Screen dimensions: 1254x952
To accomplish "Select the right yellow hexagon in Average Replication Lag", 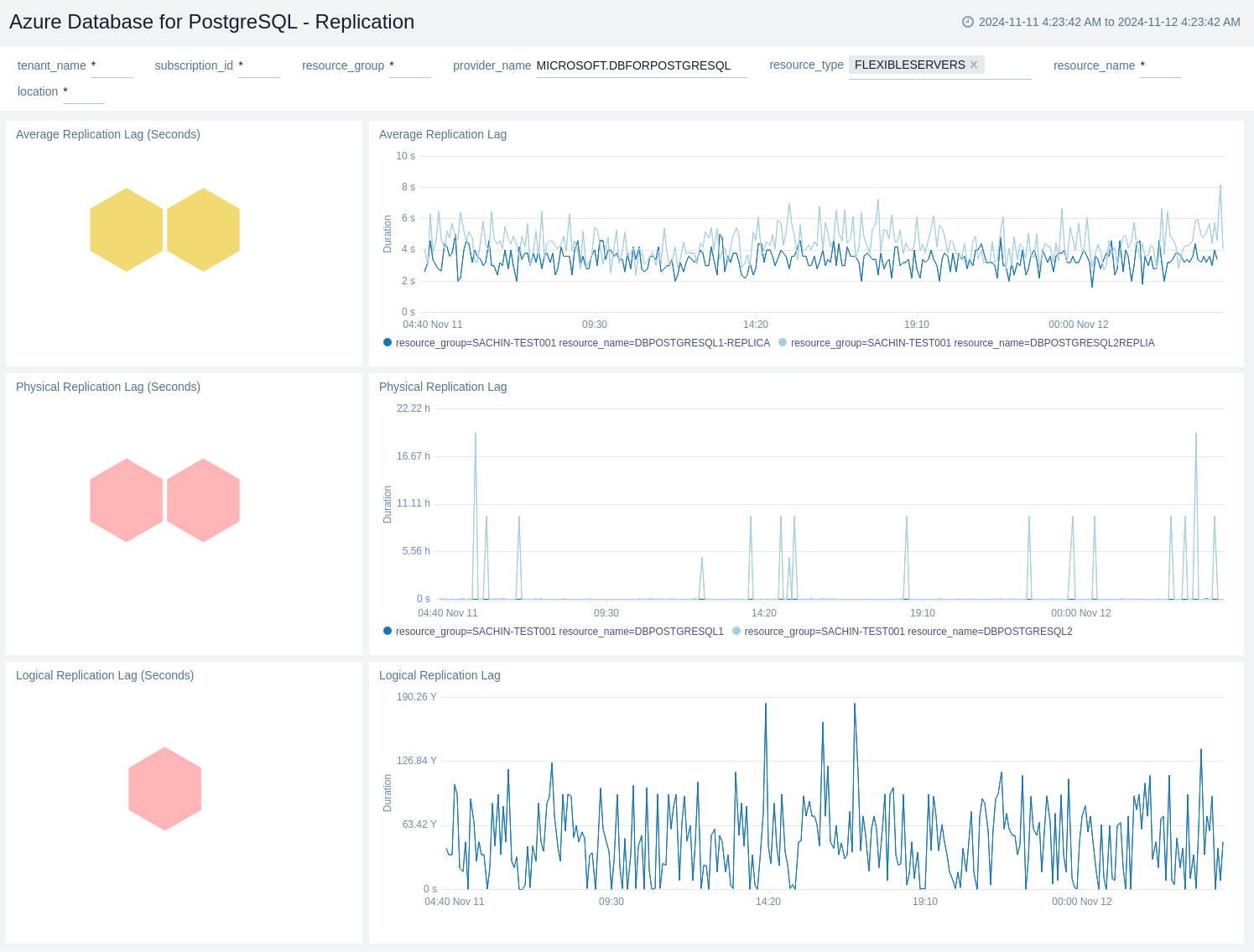I will pos(204,230).
